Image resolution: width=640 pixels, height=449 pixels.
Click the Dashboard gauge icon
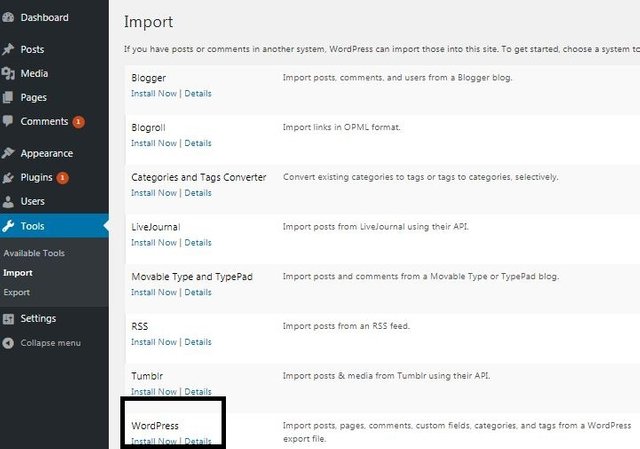click(x=8, y=17)
